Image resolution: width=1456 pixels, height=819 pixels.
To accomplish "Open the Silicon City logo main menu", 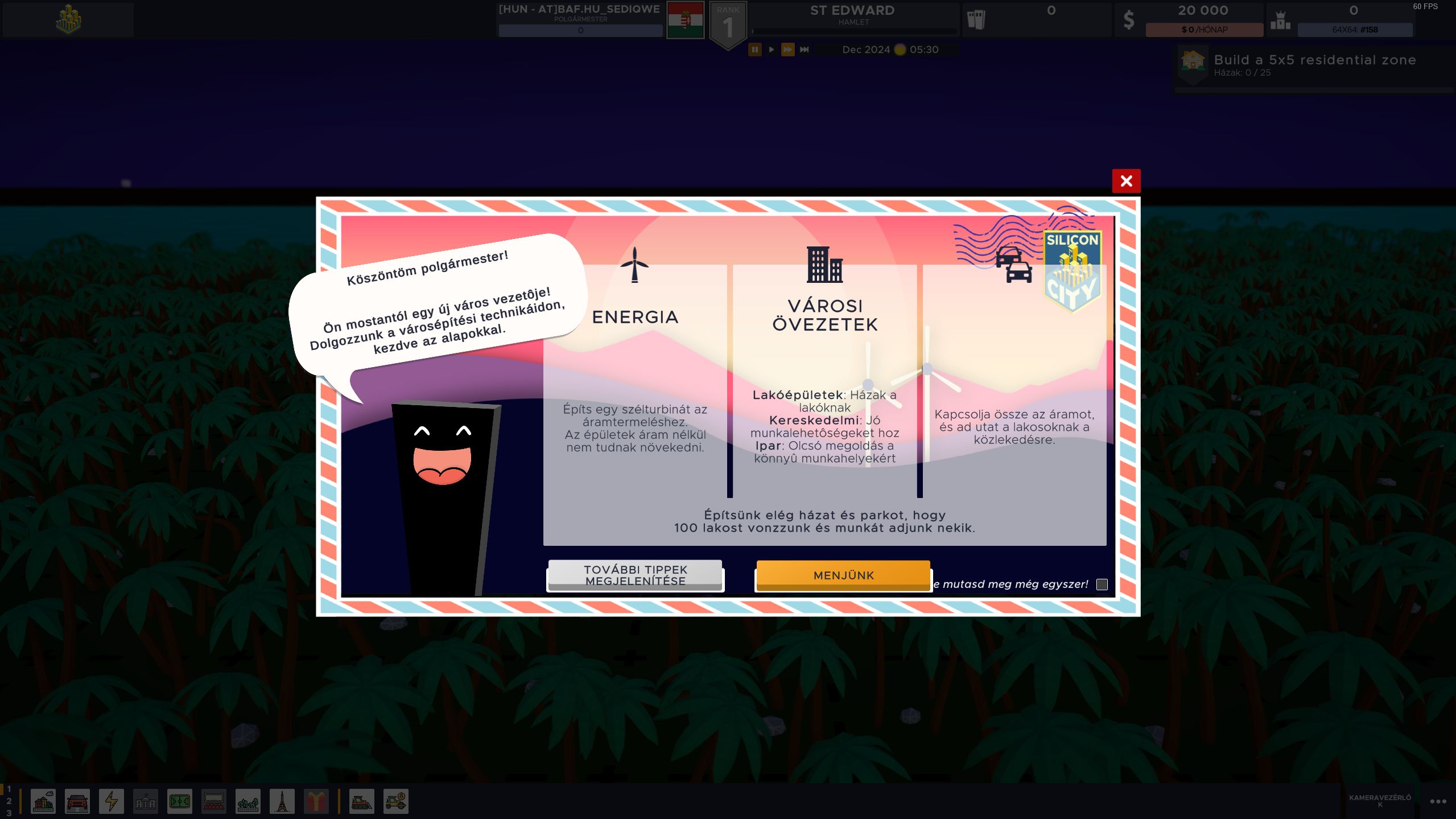I will point(68,19).
